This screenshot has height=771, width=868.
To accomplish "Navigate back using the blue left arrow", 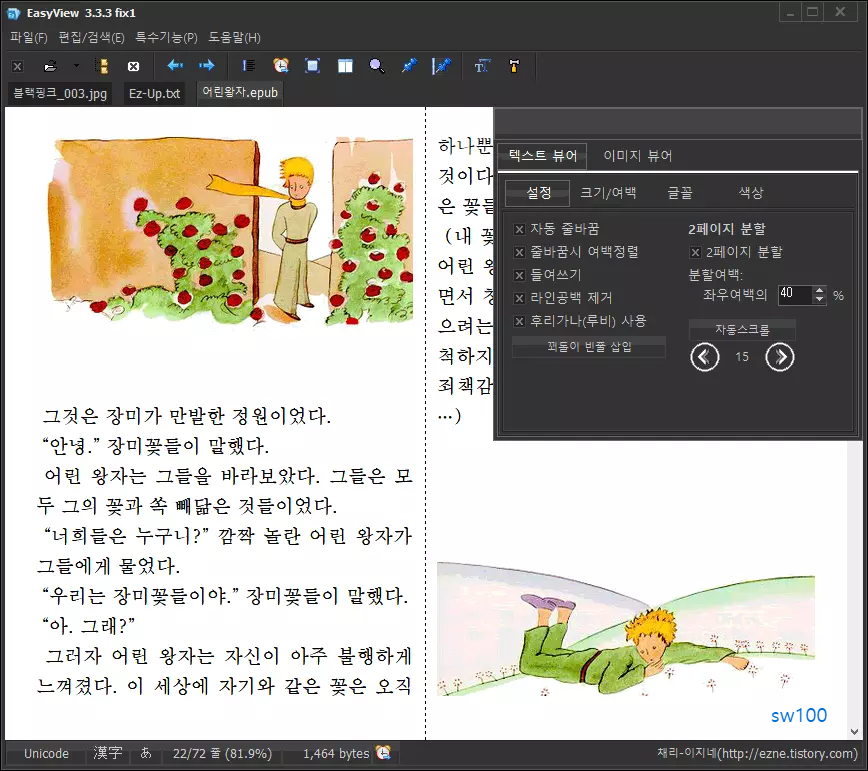I will pos(174,66).
